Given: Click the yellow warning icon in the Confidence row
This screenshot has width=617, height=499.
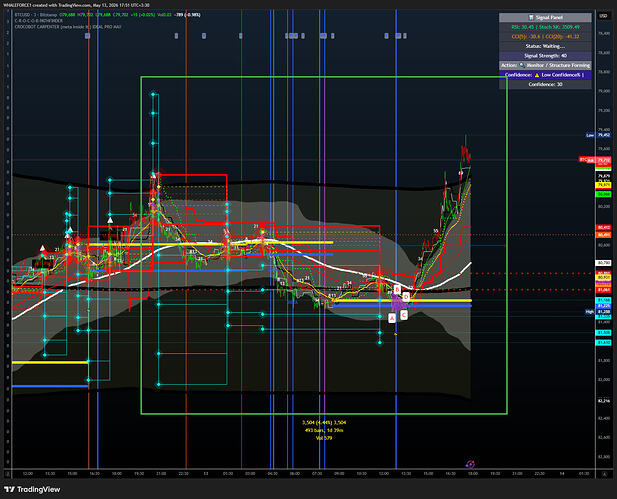Looking at the screenshot, I should point(537,75).
